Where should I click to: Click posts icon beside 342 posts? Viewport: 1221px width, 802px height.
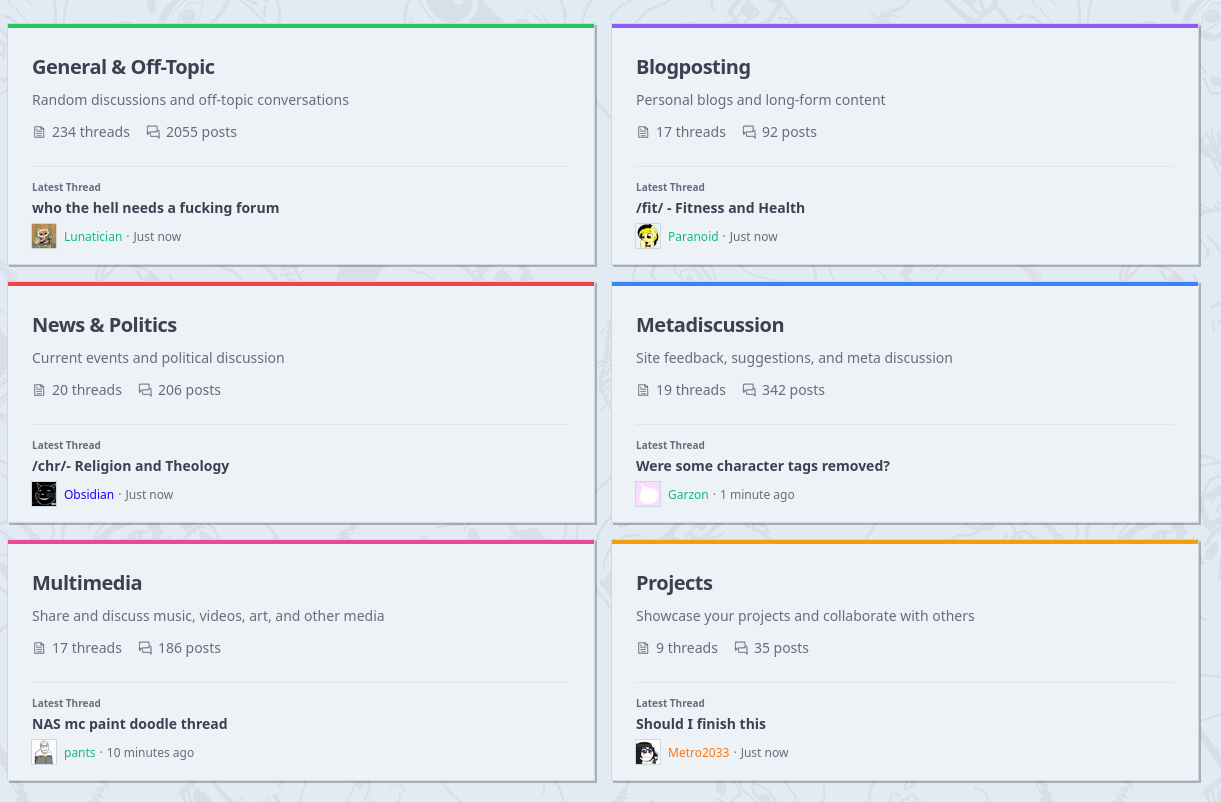749,390
